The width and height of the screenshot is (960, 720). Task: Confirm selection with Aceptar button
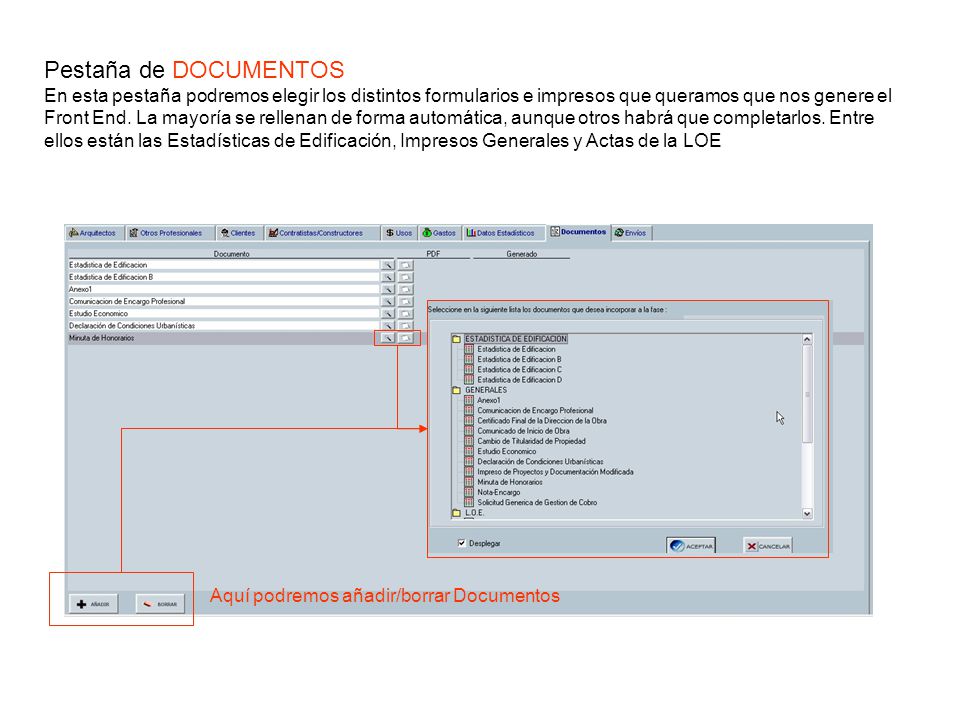(x=691, y=546)
